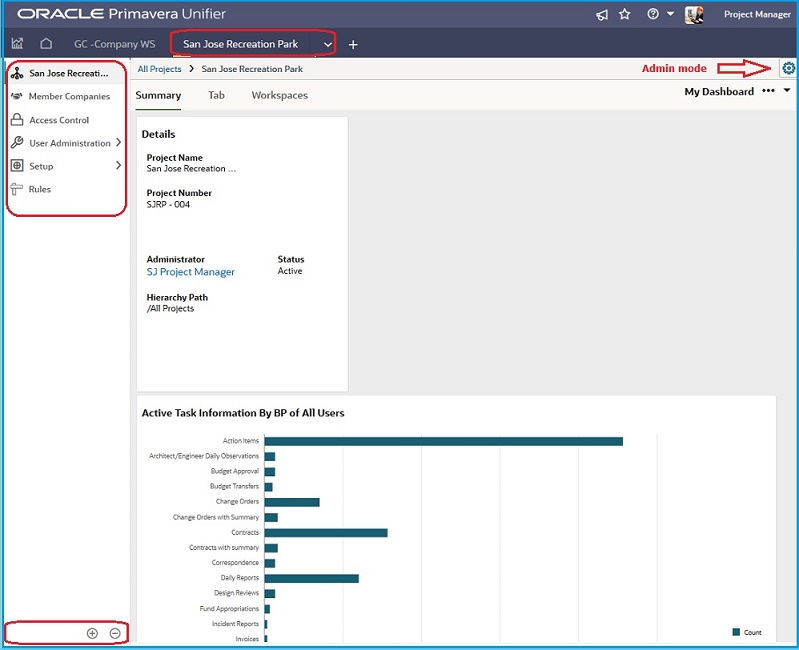Switch to the Summary tab
The width and height of the screenshot is (799, 650).
[158, 95]
